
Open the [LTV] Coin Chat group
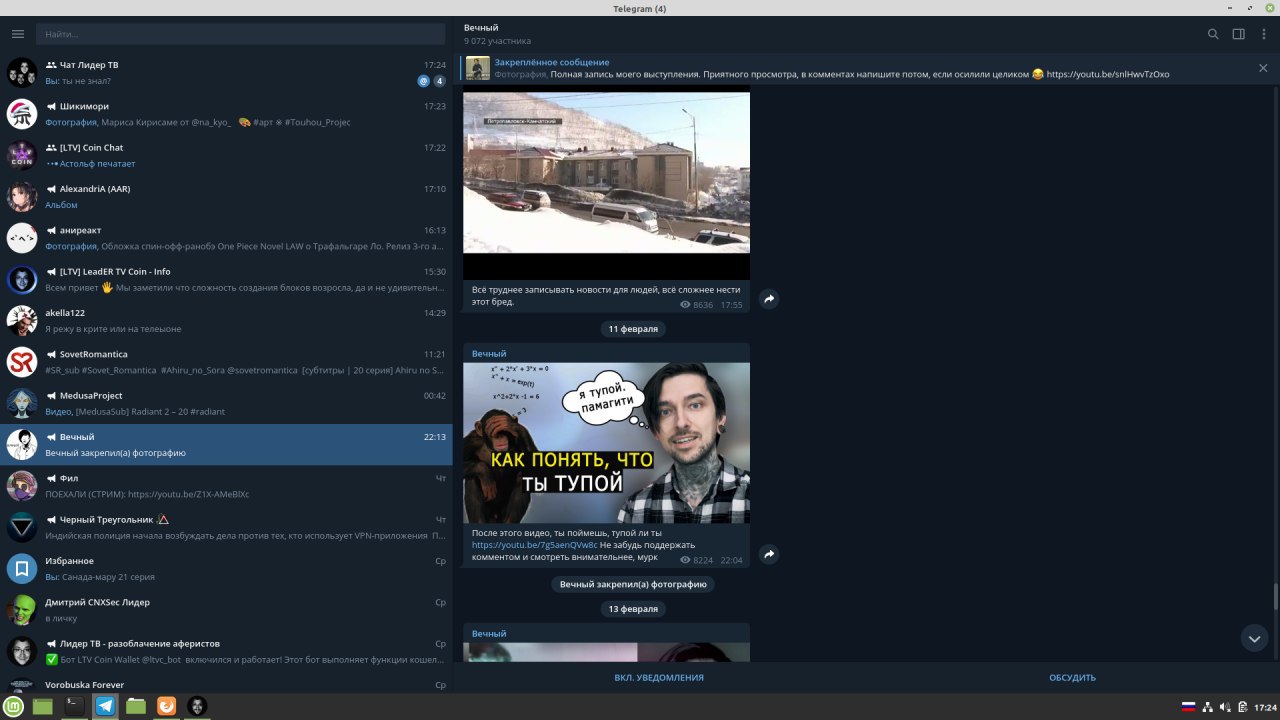(x=226, y=155)
